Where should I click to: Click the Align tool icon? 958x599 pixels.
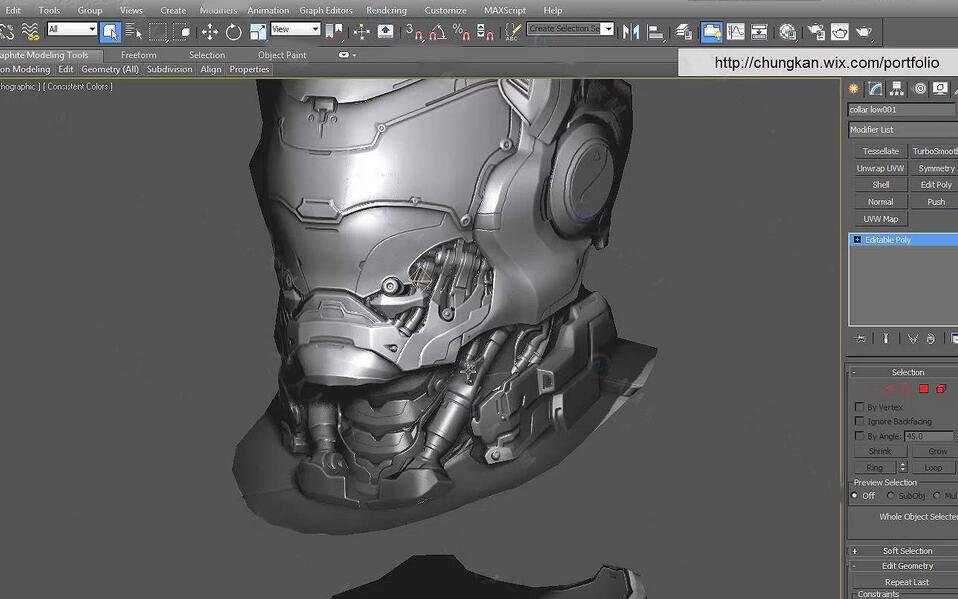click(x=655, y=32)
